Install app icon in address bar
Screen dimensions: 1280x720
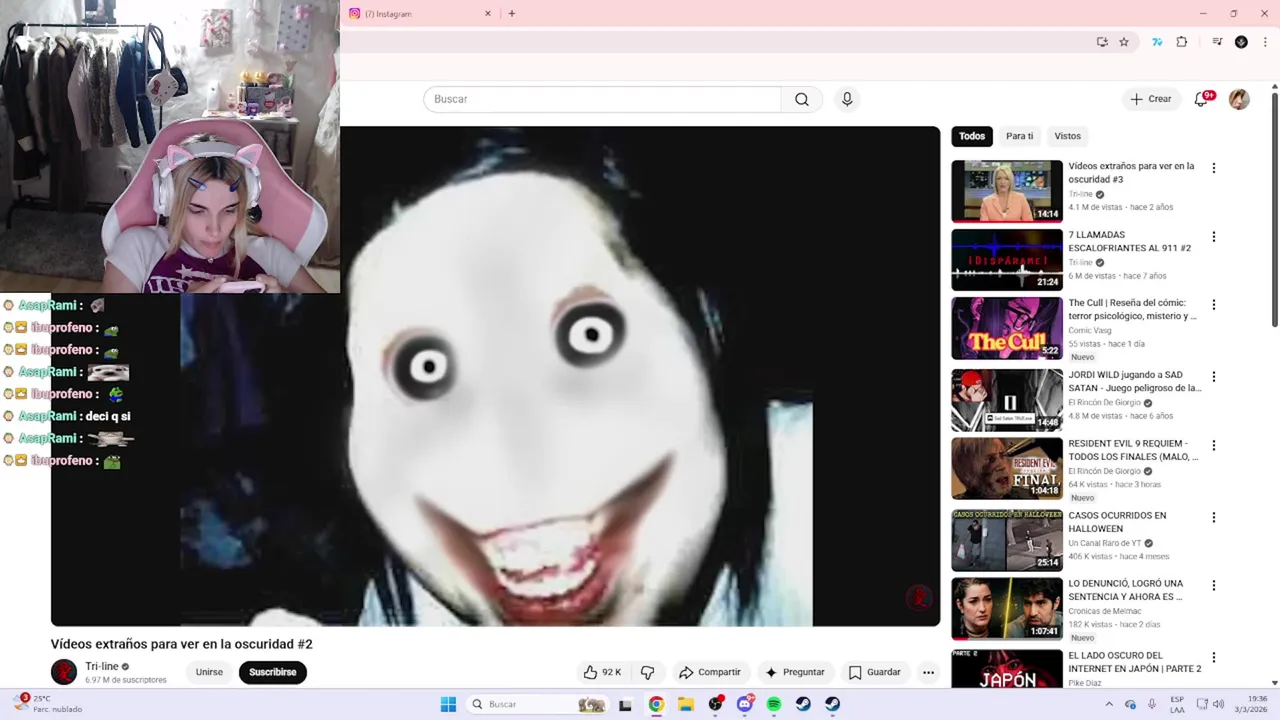coord(1102,42)
